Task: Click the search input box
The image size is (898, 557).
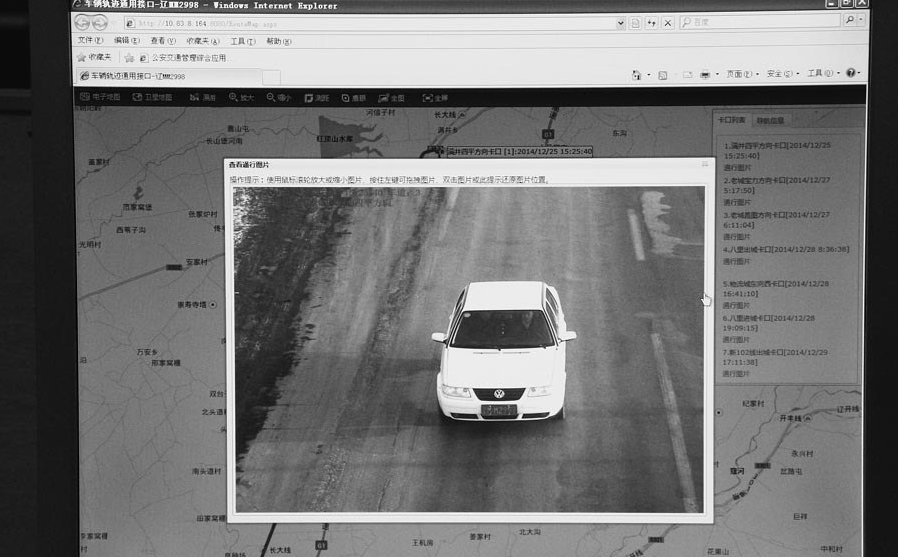Action: (760, 22)
